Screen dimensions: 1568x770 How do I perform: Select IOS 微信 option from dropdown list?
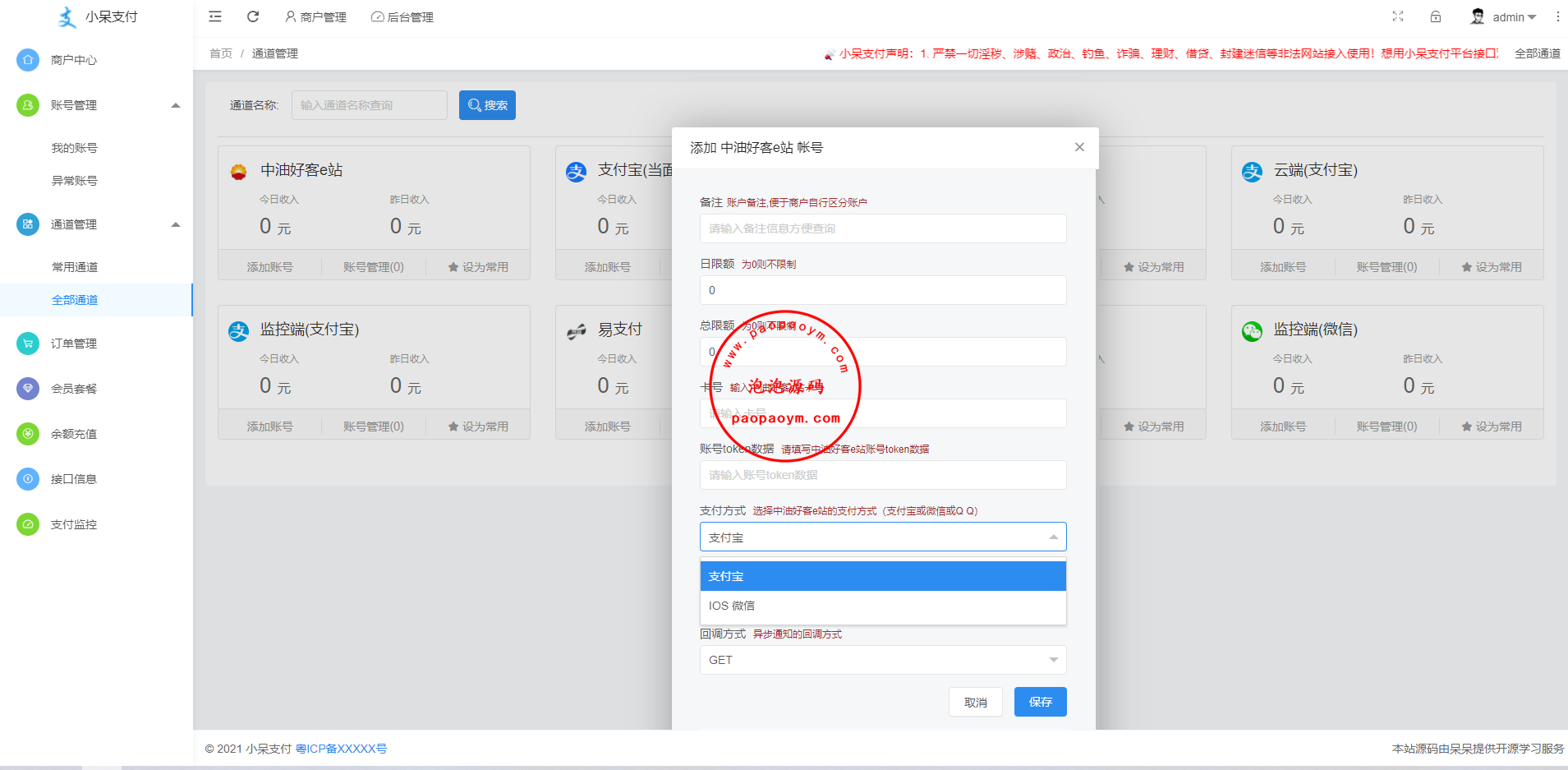[882, 606]
